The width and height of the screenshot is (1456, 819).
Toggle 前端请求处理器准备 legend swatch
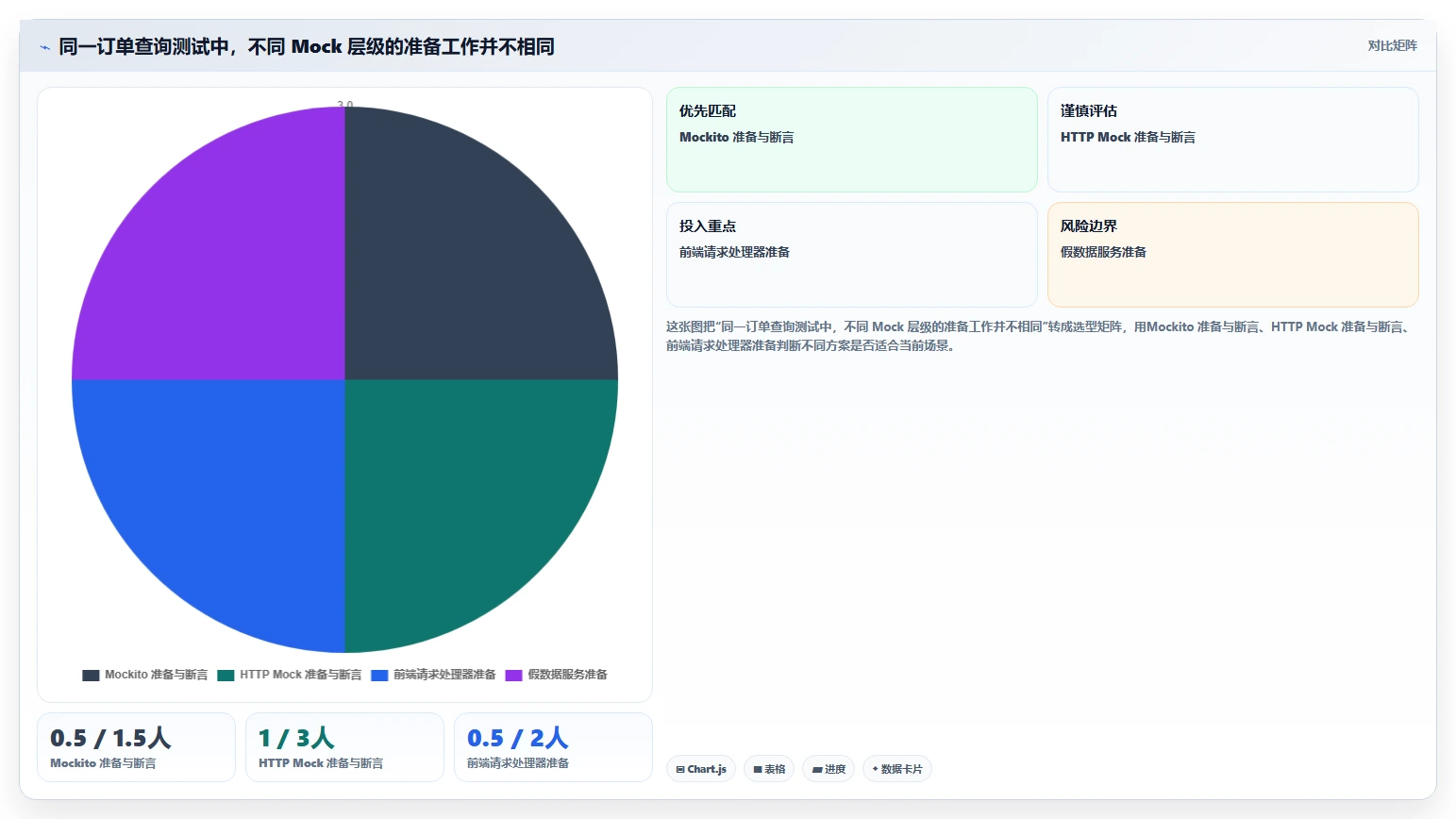(x=379, y=675)
